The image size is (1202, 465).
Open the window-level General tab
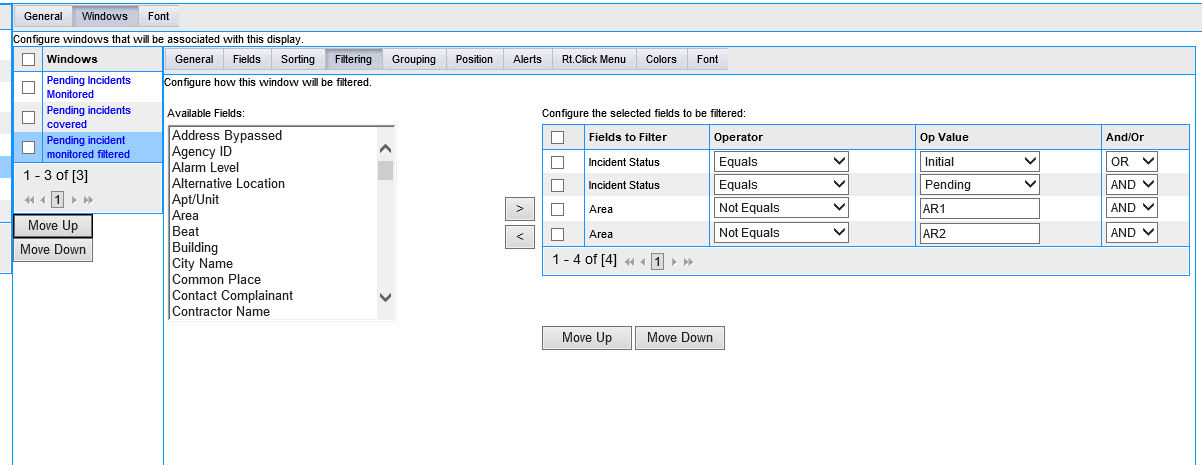click(x=194, y=59)
